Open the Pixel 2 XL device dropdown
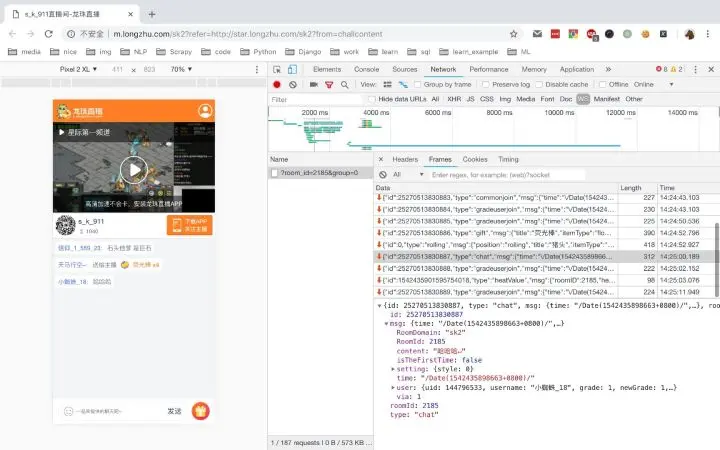 pos(78,69)
